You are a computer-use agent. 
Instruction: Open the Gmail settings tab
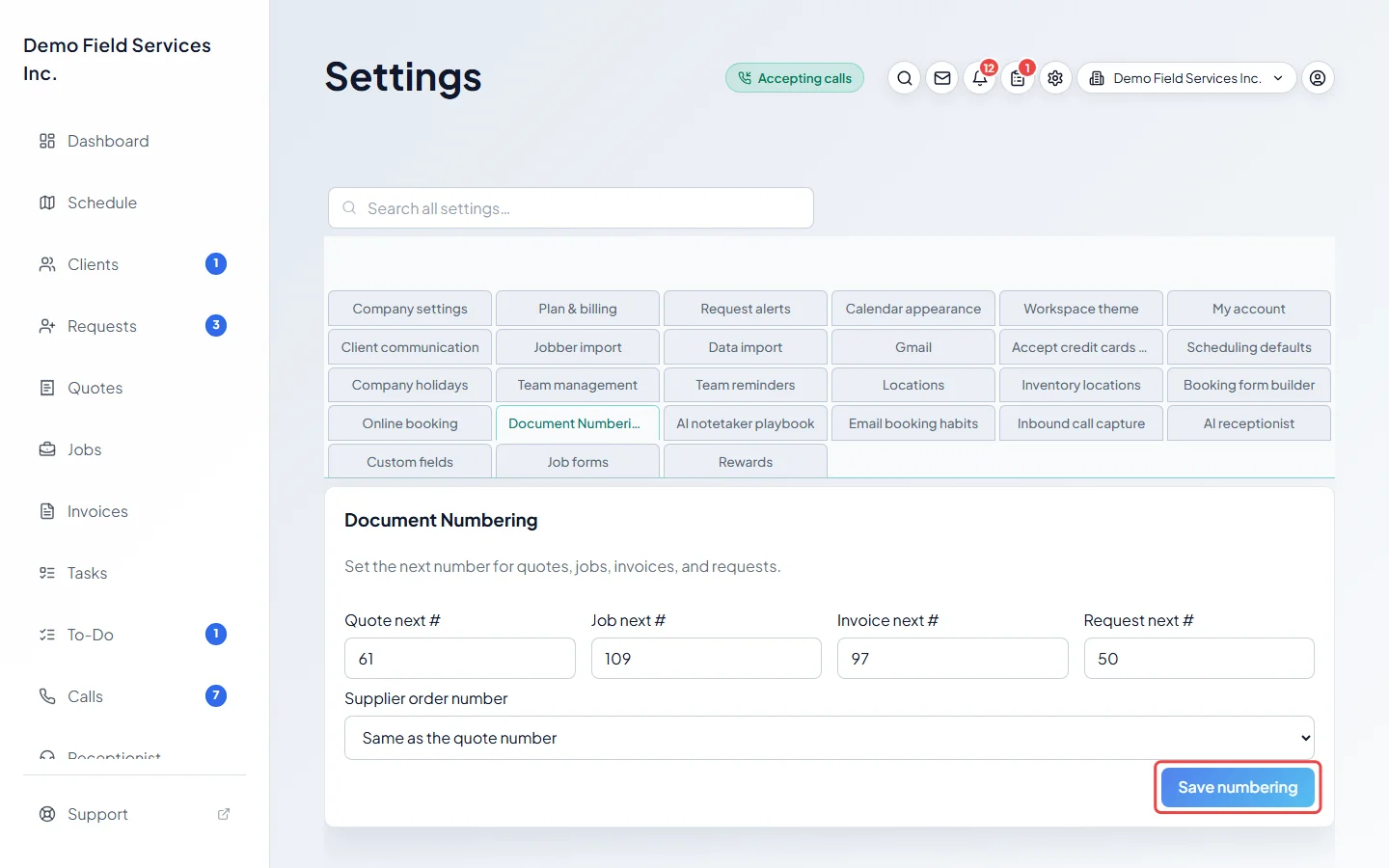click(913, 347)
